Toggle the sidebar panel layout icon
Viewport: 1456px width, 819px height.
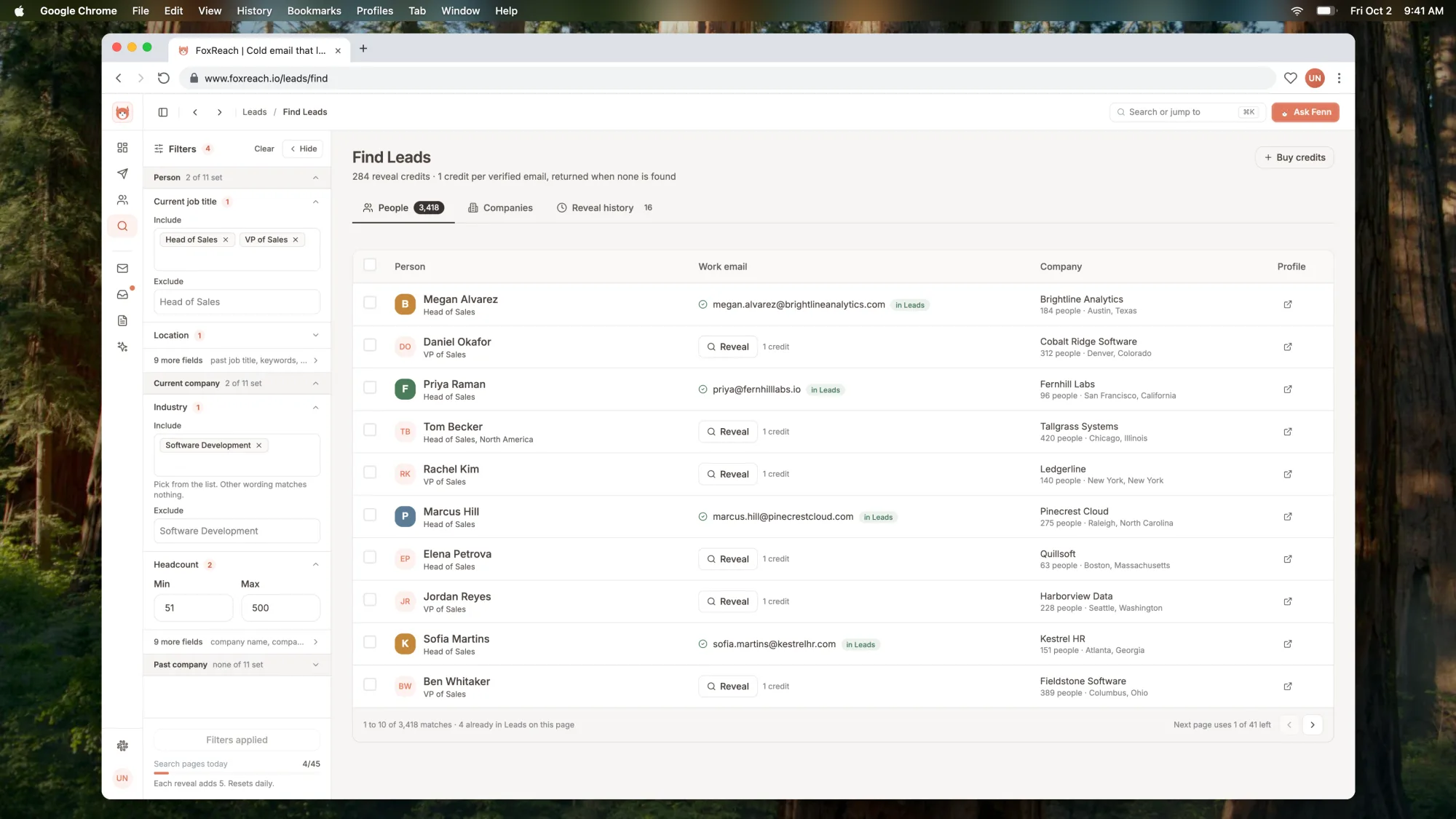click(x=163, y=112)
